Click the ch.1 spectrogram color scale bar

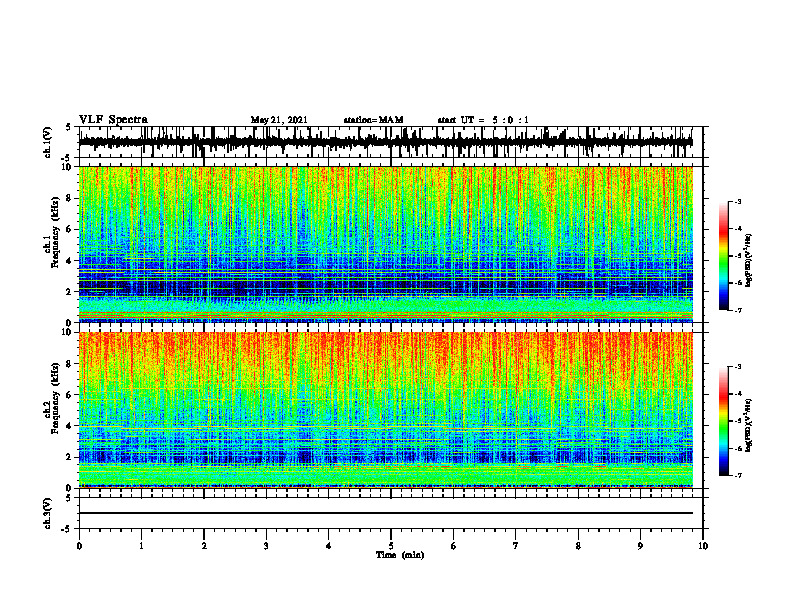point(723,256)
